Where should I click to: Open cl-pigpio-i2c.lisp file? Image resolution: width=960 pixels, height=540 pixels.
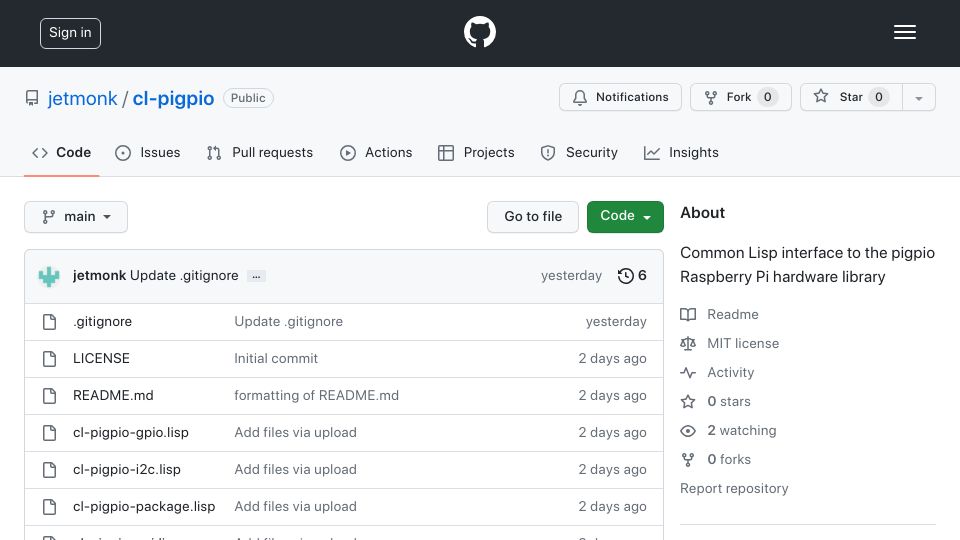[x=127, y=470]
